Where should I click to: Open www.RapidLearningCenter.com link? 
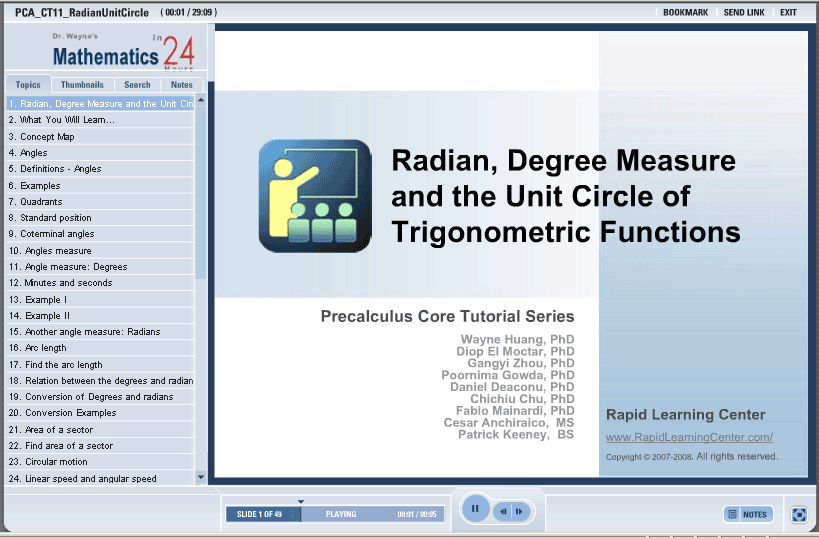(689, 437)
